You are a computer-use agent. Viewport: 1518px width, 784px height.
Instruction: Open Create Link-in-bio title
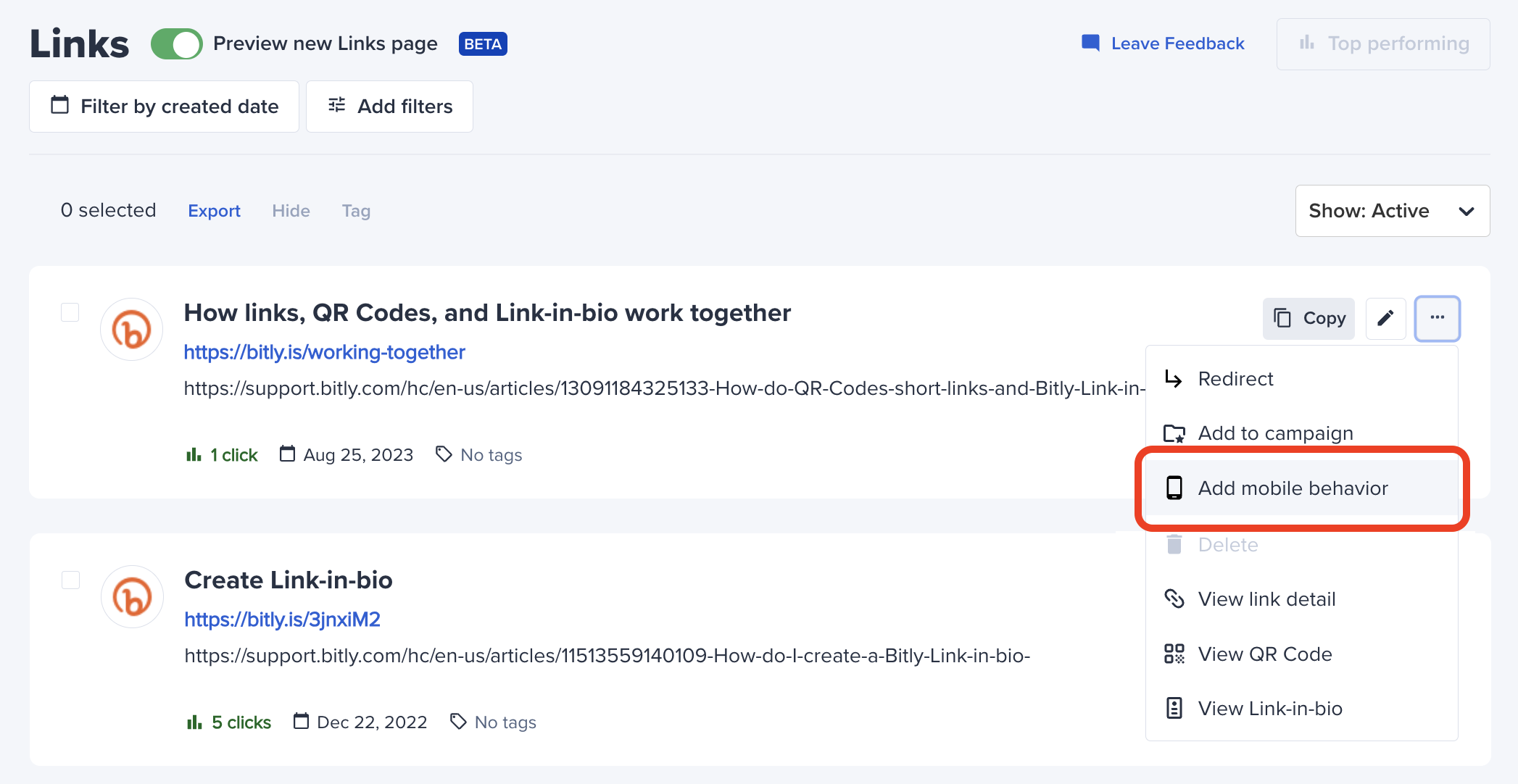click(x=289, y=580)
